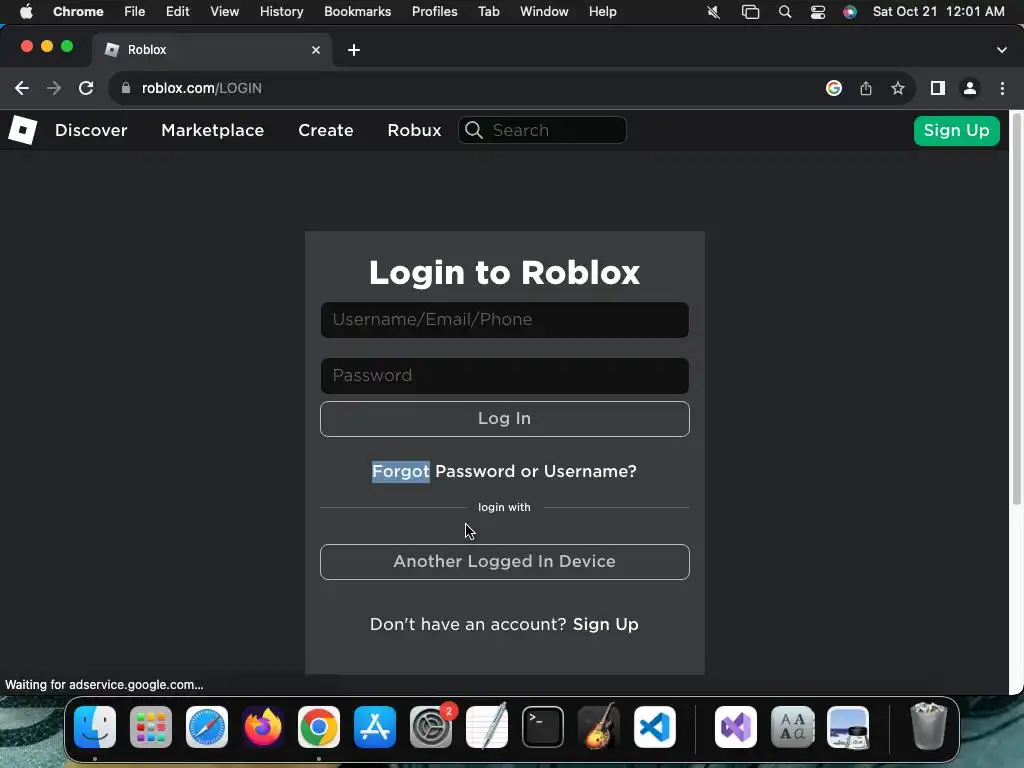The image size is (1024, 768).
Task: Click Another Logged In Device button
Action: pyautogui.click(x=505, y=562)
